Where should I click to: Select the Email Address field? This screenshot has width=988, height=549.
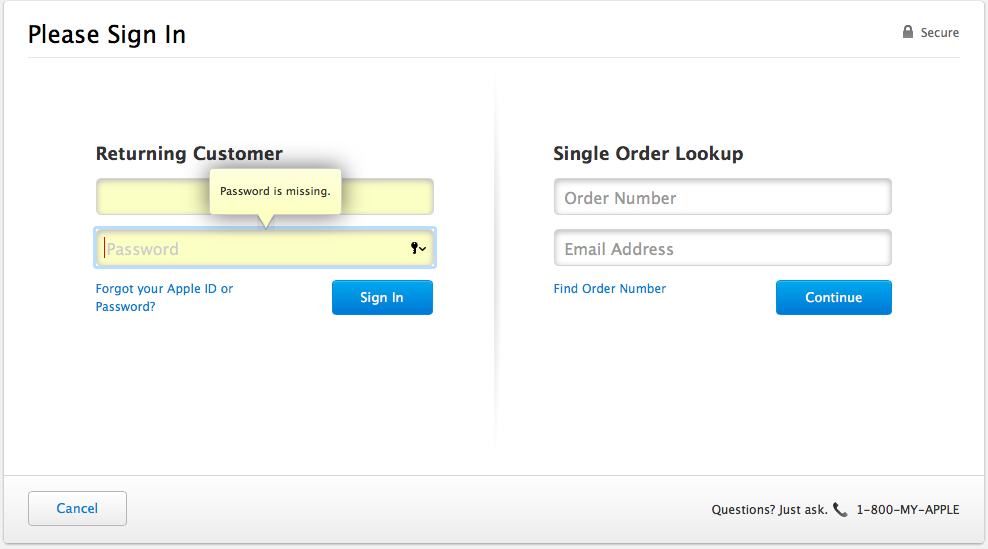coord(722,248)
